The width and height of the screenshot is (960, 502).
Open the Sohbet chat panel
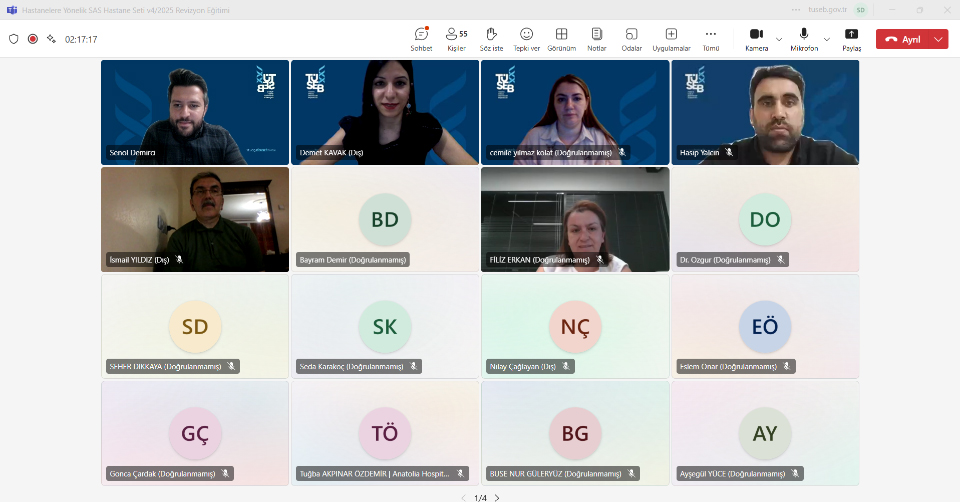pyautogui.click(x=421, y=39)
